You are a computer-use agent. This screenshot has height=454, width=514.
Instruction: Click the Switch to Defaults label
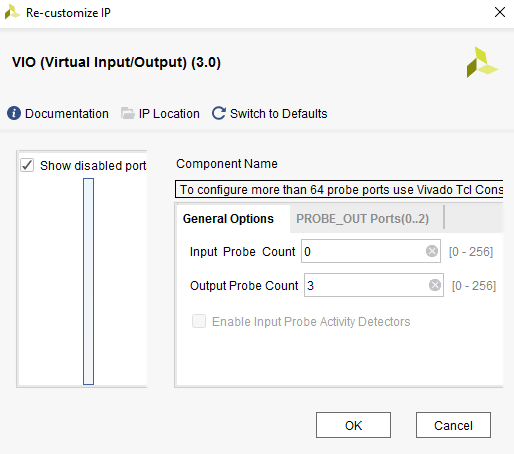tap(279, 114)
